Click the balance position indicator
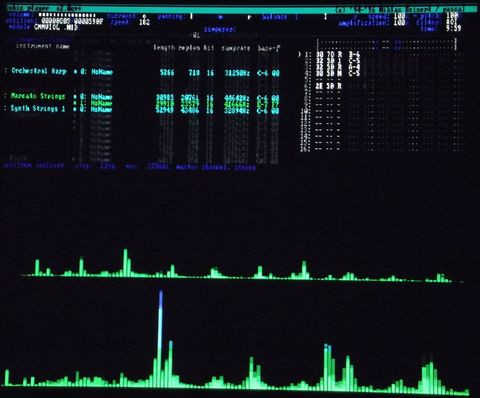480x398 pixels. pyautogui.click(x=325, y=17)
